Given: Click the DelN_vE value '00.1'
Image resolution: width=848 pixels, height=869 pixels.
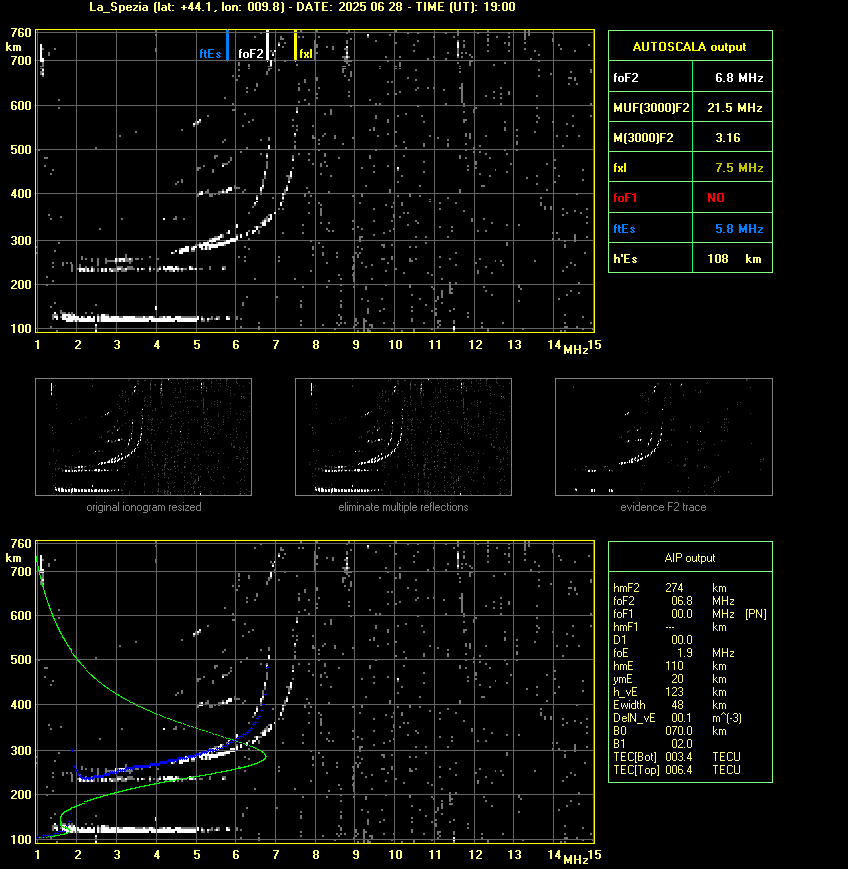Looking at the screenshot, I should 682,718.
